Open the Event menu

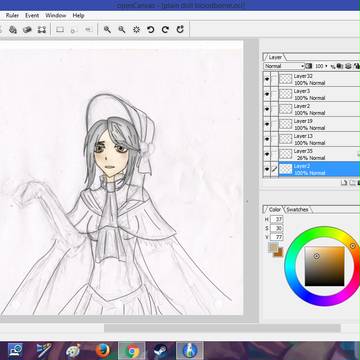pyautogui.click(x=32, y=15)
